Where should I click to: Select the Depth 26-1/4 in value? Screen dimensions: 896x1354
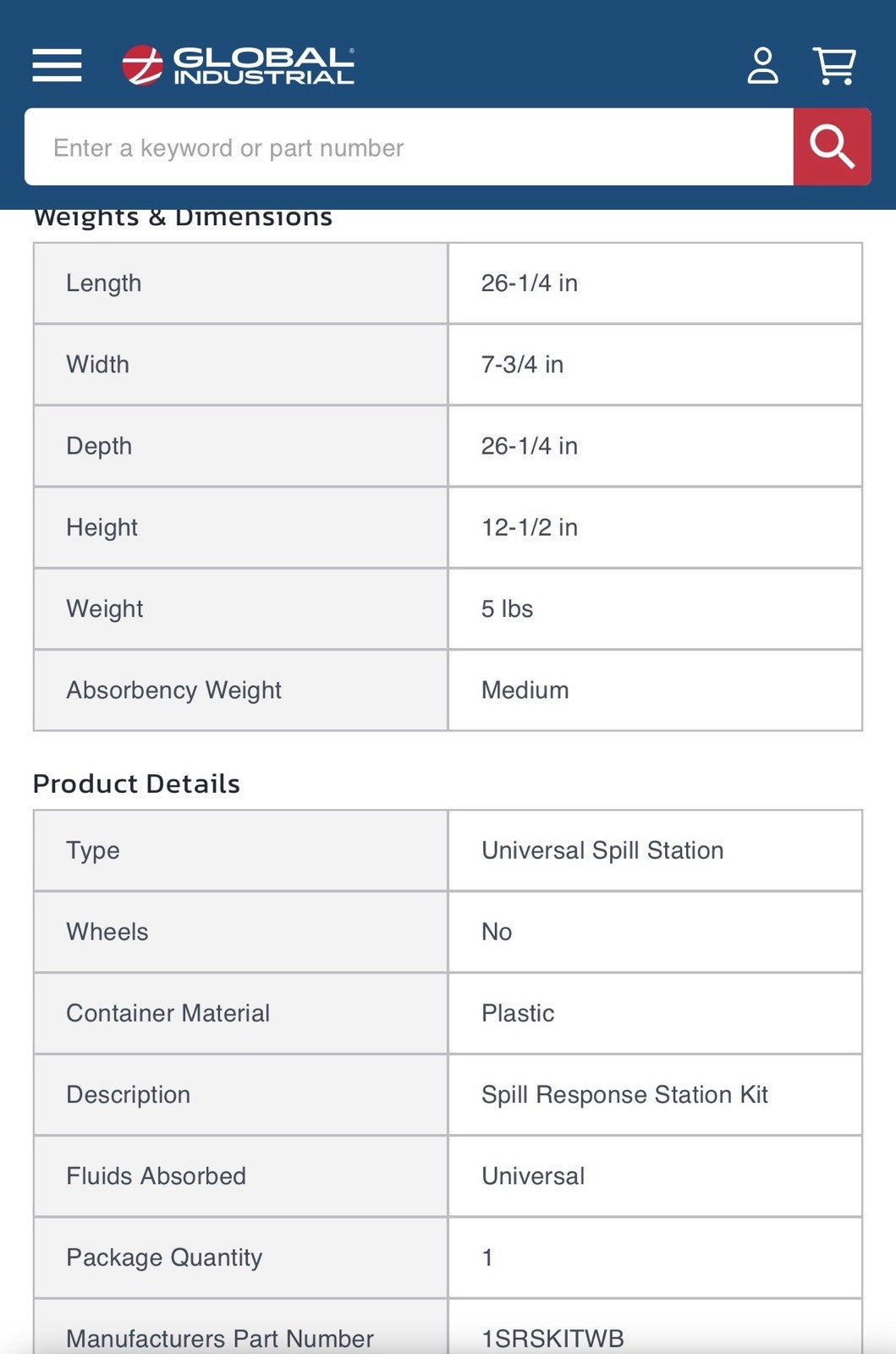click(530, 446)
